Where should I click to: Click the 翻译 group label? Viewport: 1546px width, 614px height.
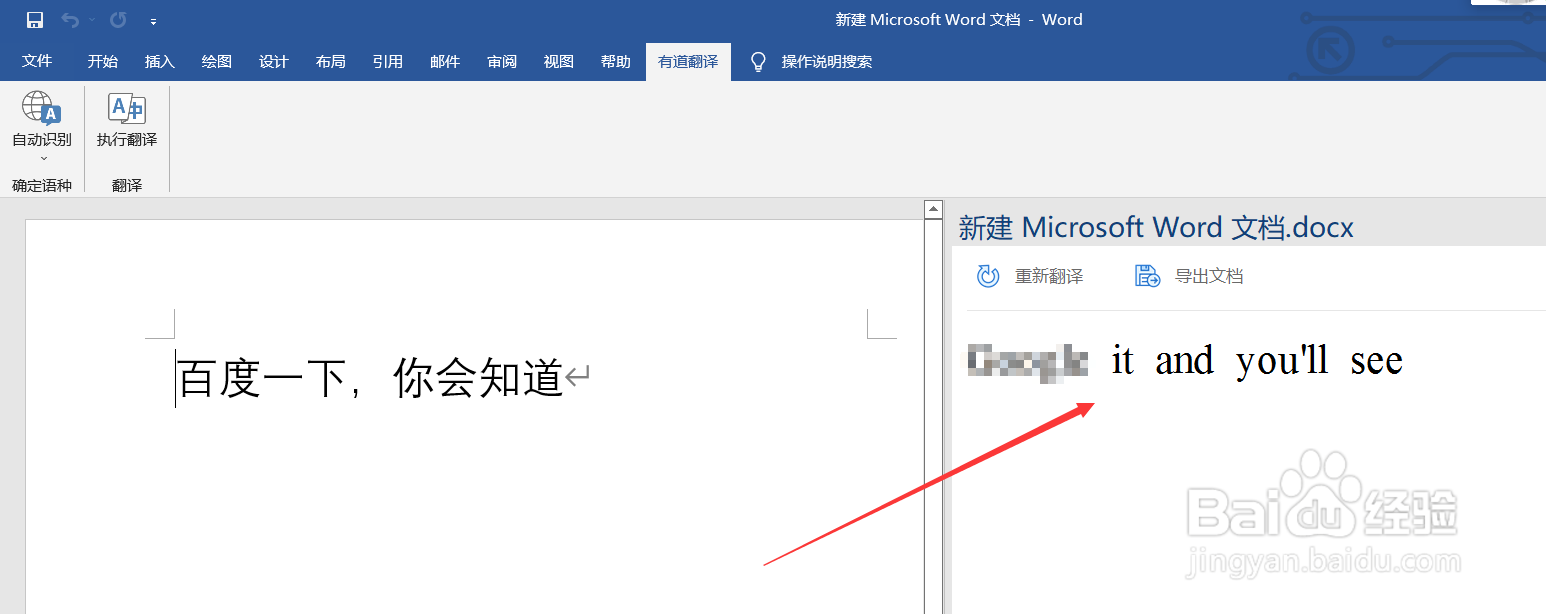pos(127,185)
